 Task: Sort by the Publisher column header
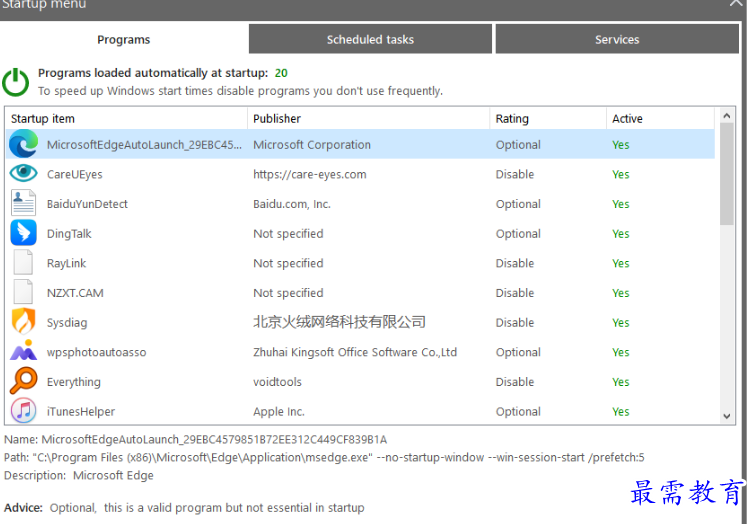368,118
